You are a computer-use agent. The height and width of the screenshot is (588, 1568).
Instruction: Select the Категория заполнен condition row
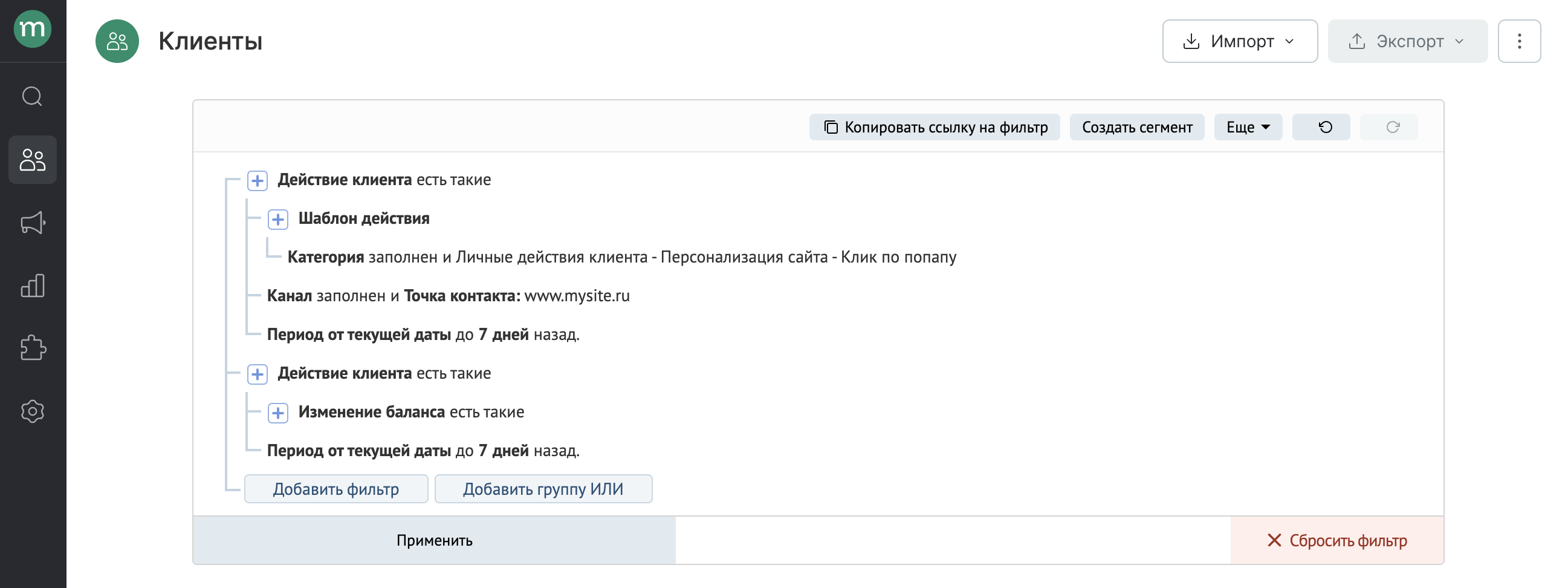click(x=621, y=257)
